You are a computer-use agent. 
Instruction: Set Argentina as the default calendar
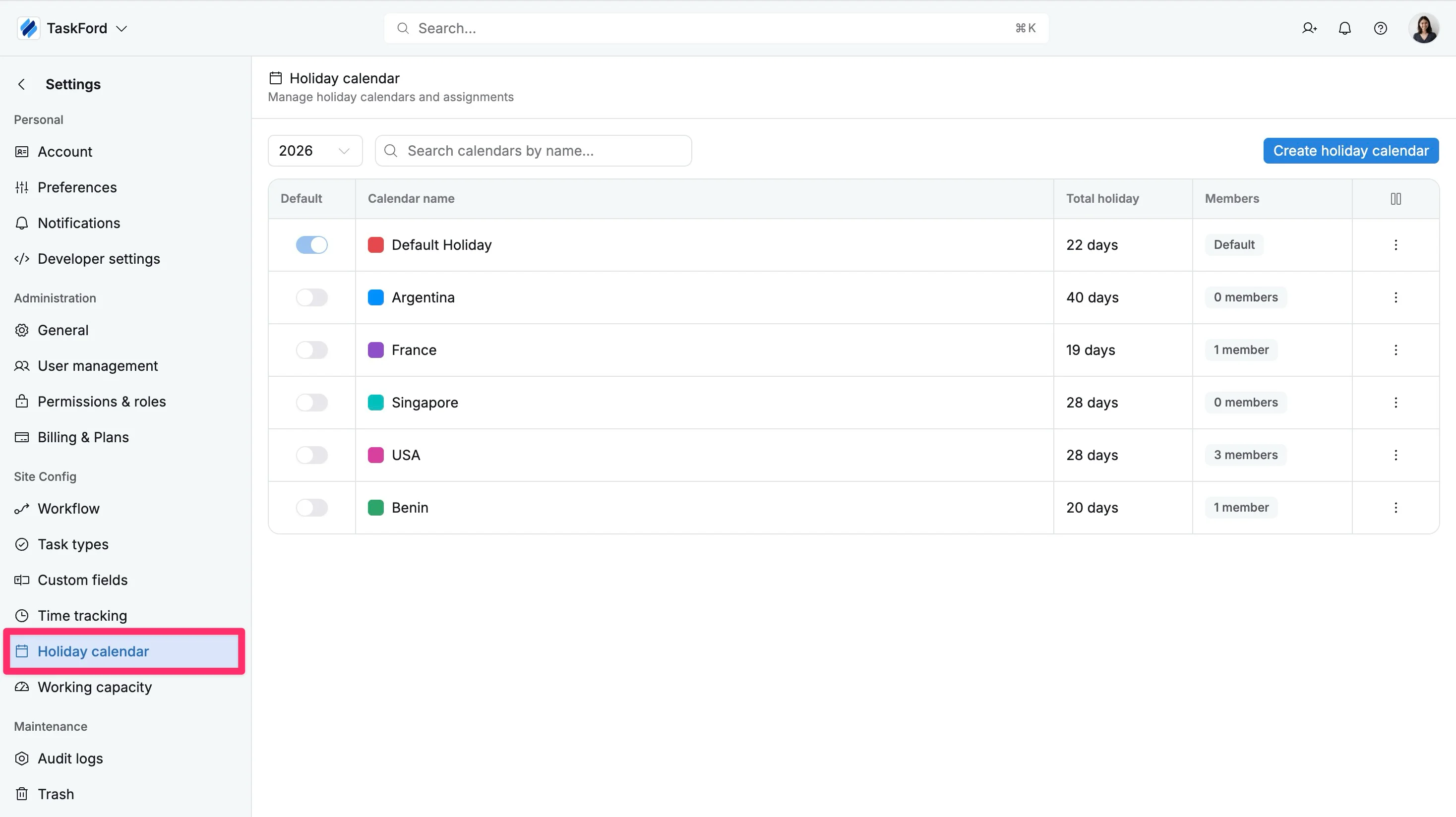click(x=311, y=297)
